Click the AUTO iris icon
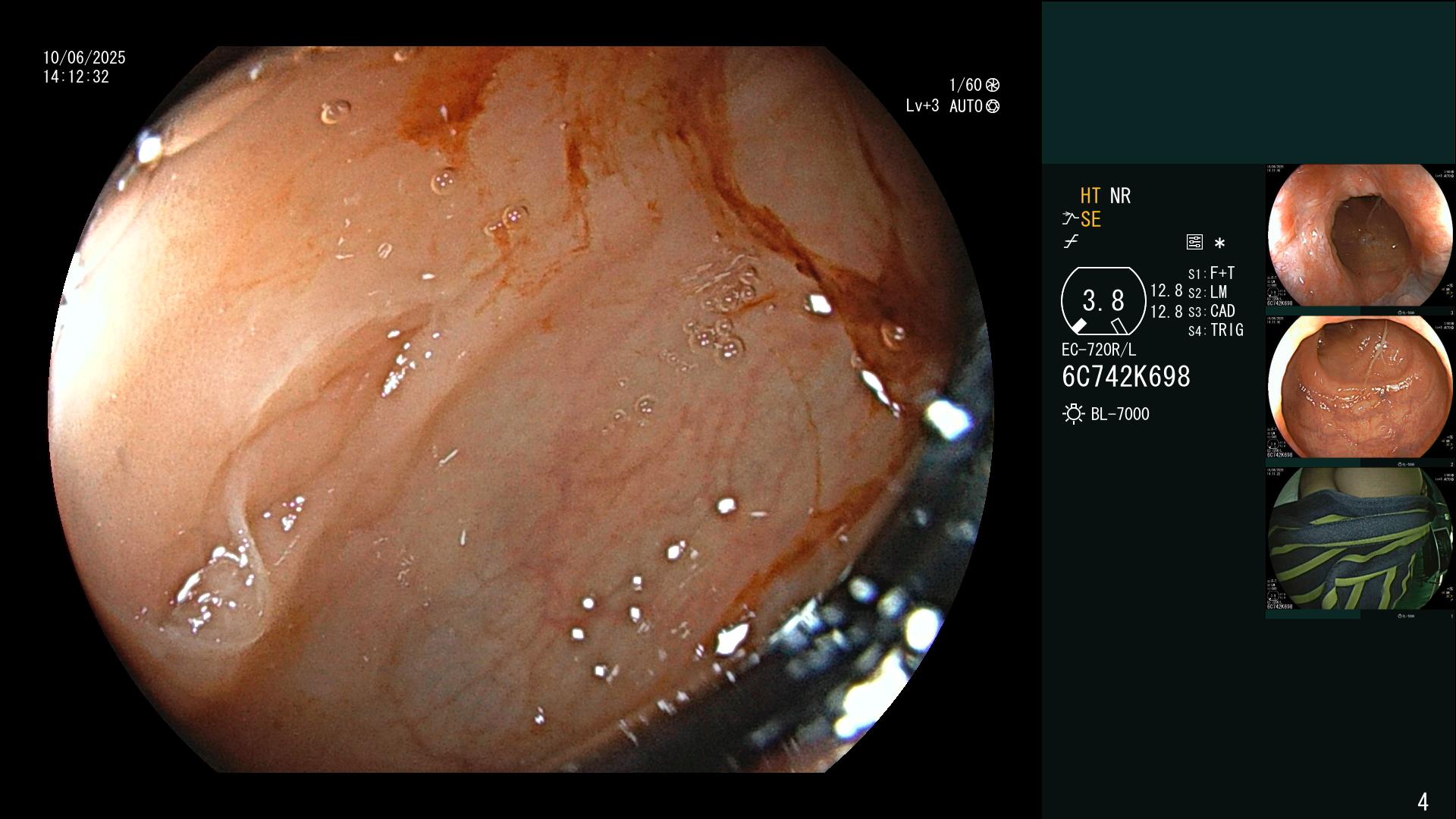Screen dimensions: 1456x819 pyautogui.click(x=993, y=107)
